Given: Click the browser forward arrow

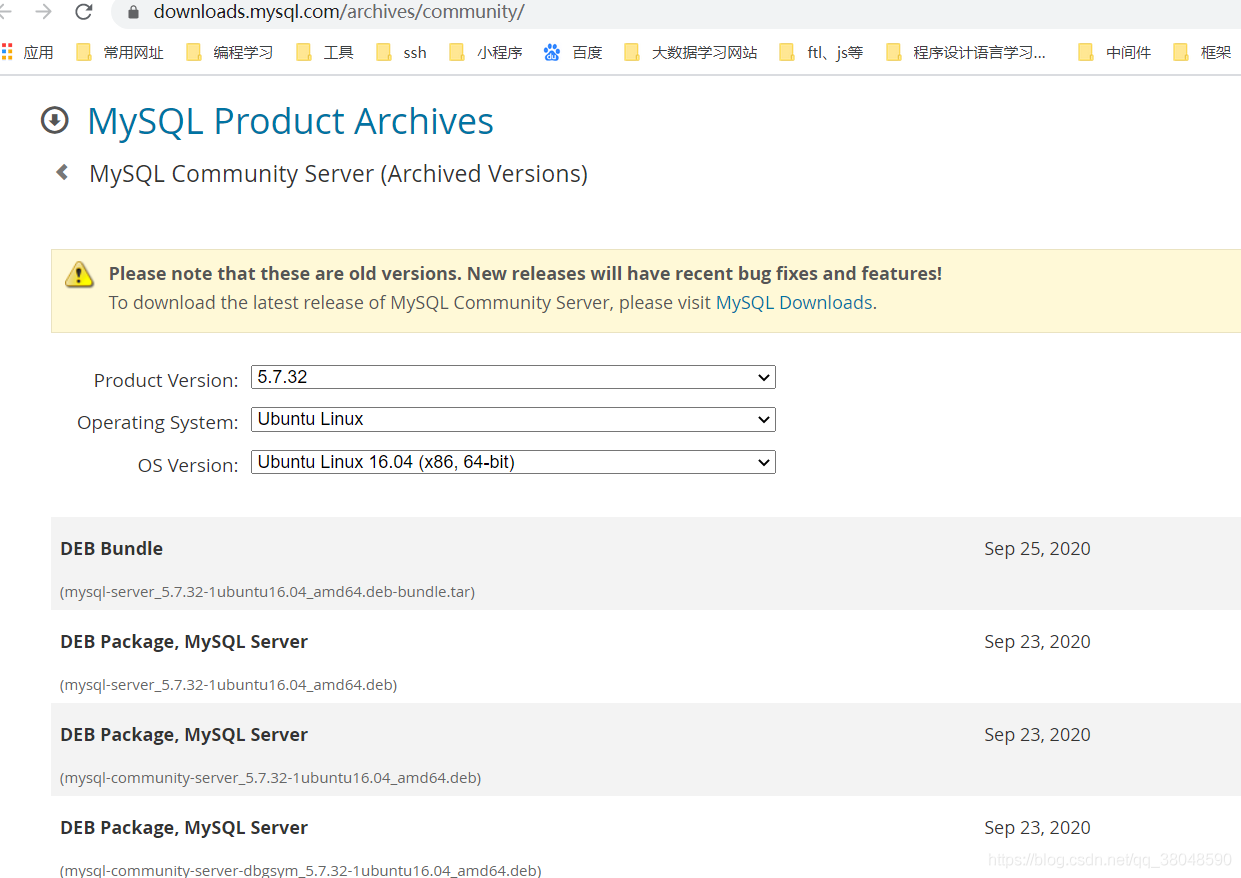Looking at the screenshot, I should (x=43, y=12).
